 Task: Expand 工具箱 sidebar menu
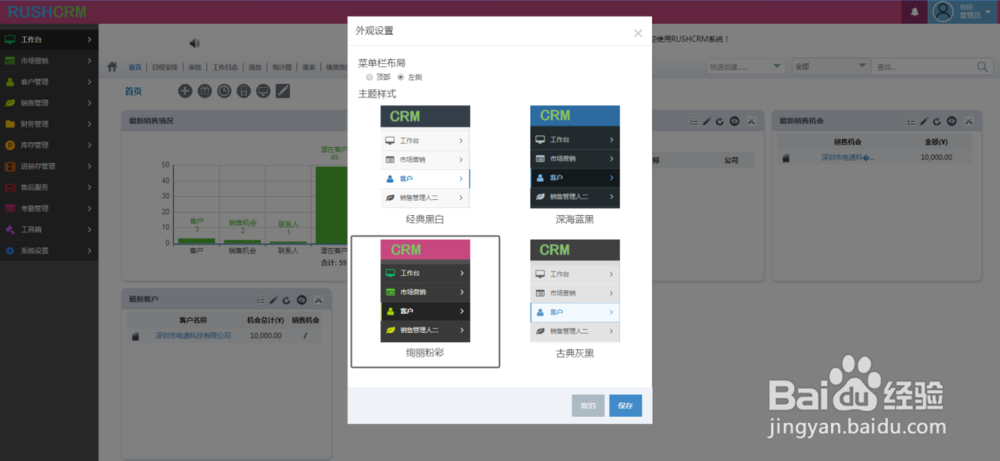click(x=49, y=230)
